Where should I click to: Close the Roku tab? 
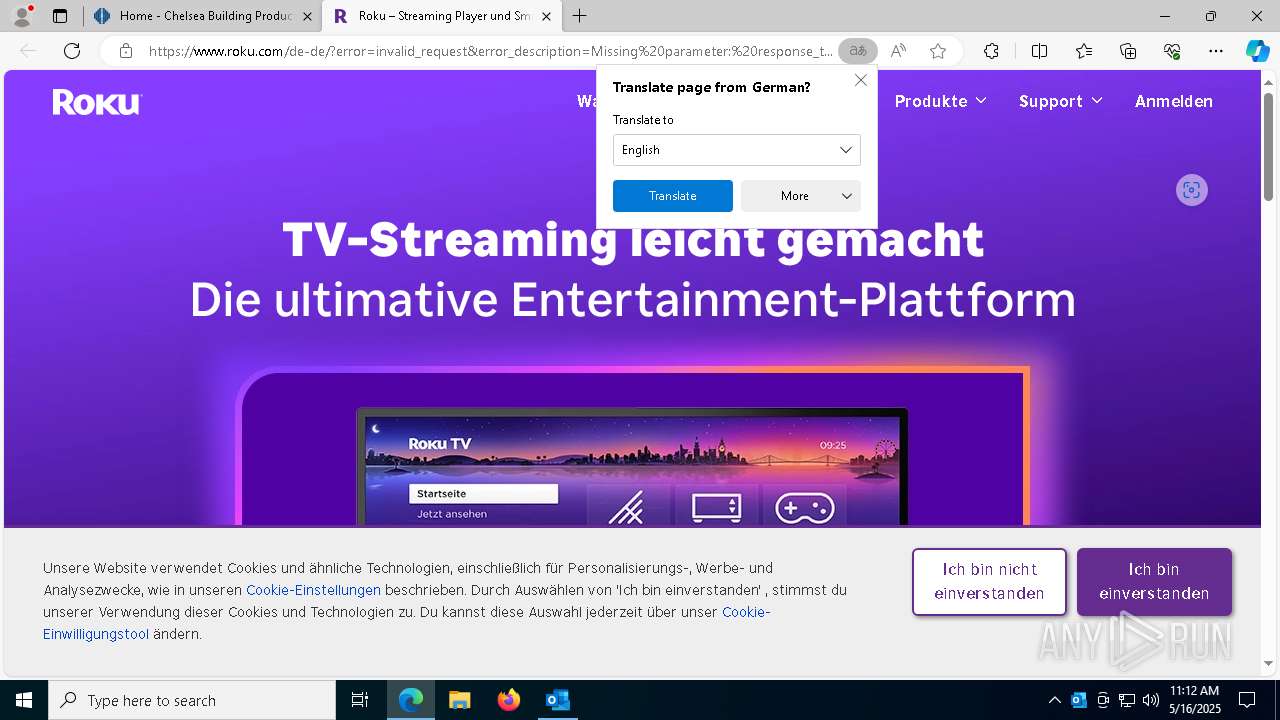546,16
